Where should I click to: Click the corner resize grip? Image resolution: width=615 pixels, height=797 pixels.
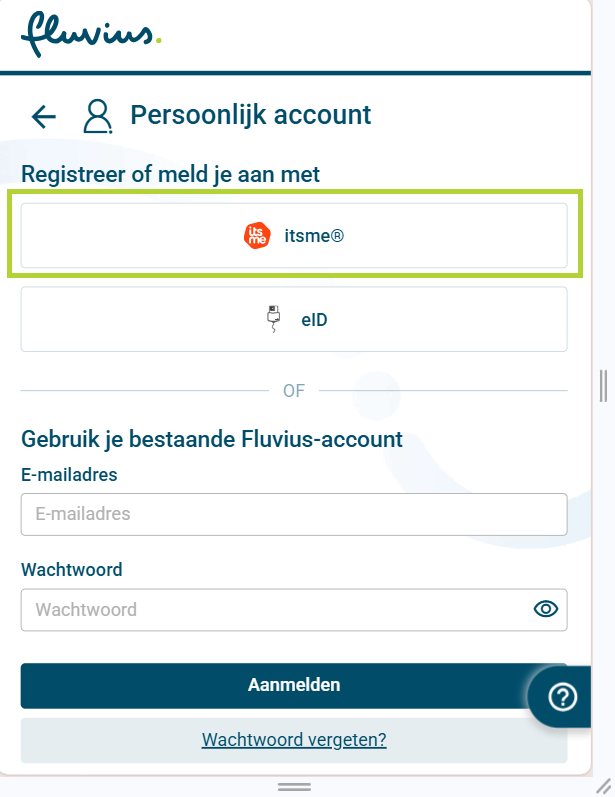pyautogui.click(x=604, y=786)
